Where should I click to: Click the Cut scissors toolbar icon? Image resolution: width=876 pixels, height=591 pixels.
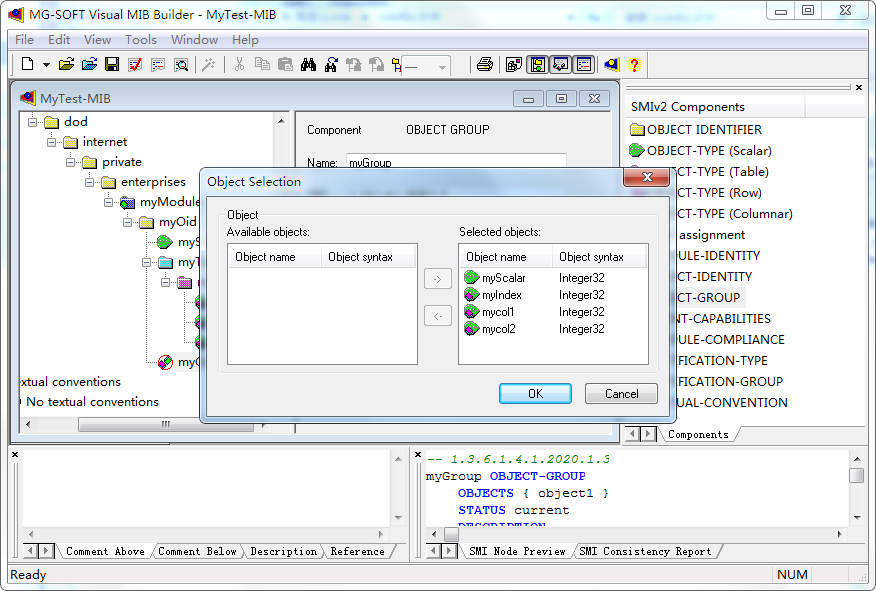point(239,64)
